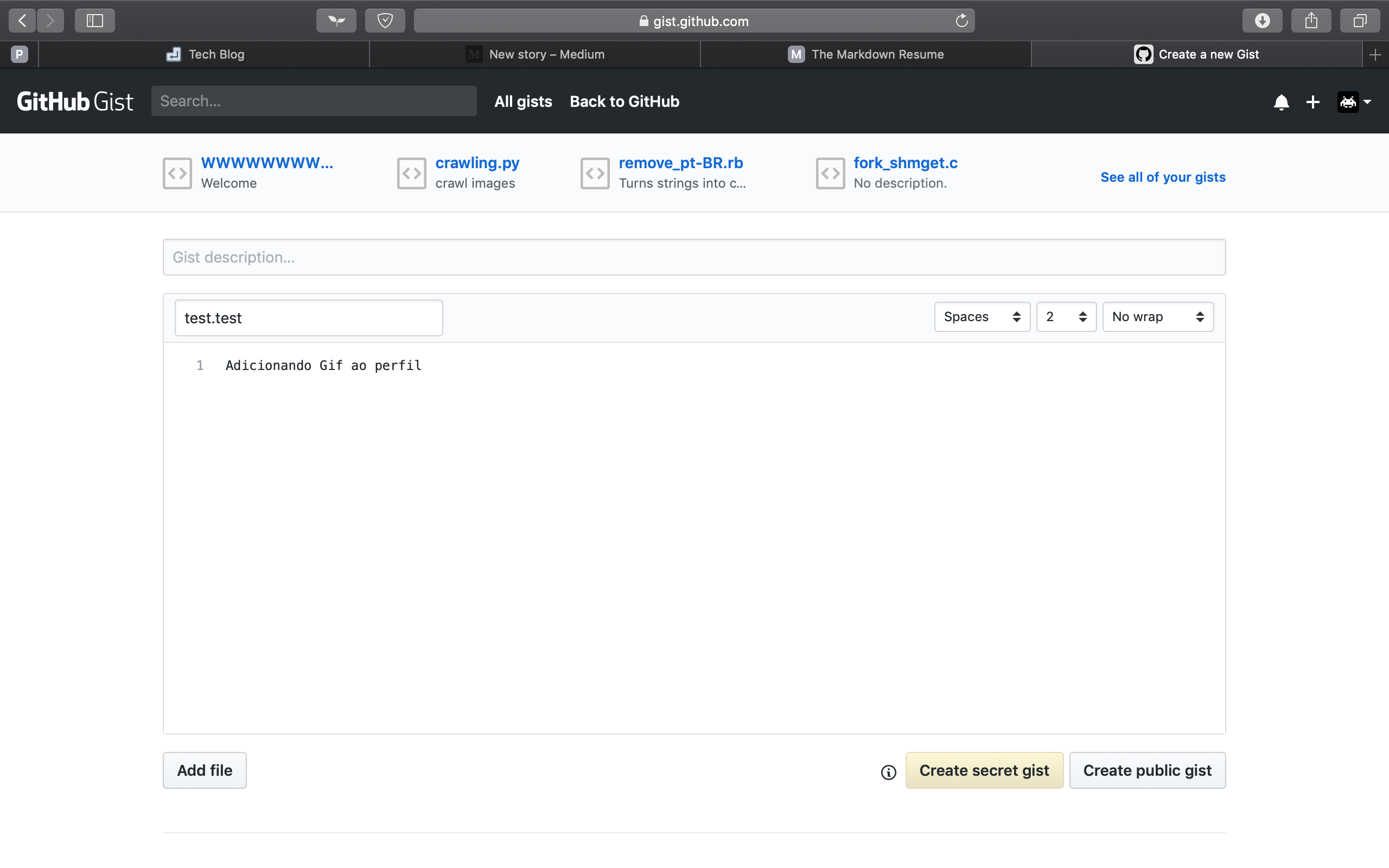Click the filename field containing test.test

[x=309, y=317]
